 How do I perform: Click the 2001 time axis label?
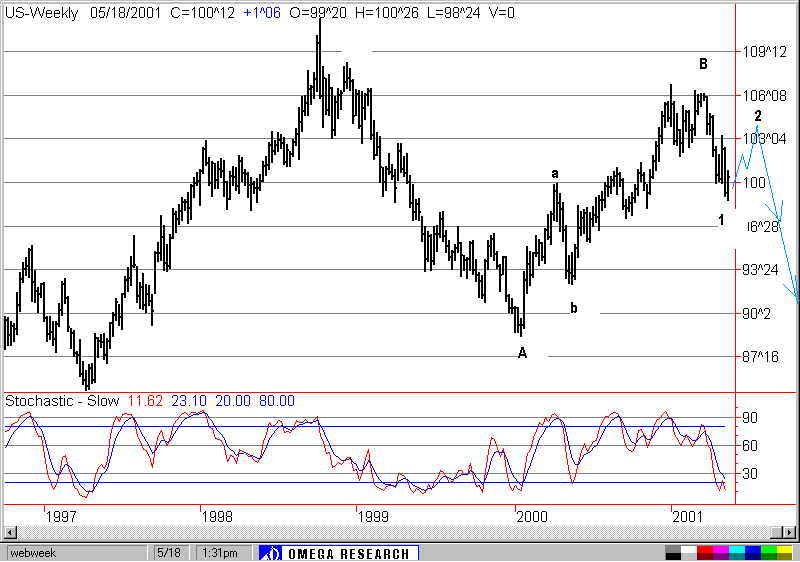[x=688, y=517]
